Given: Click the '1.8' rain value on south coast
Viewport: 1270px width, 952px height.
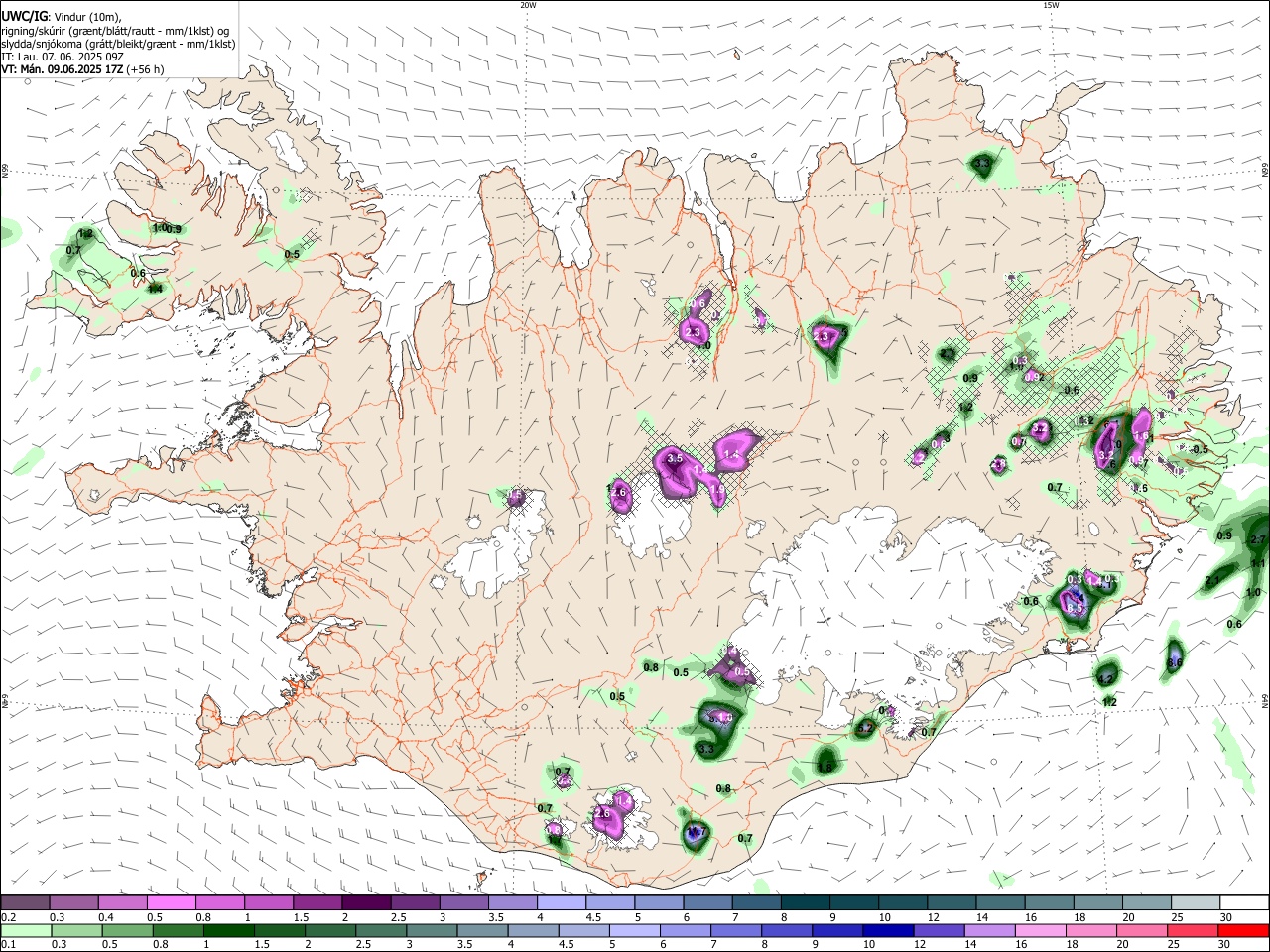Looking at the screenshot, I should (825, 767).
